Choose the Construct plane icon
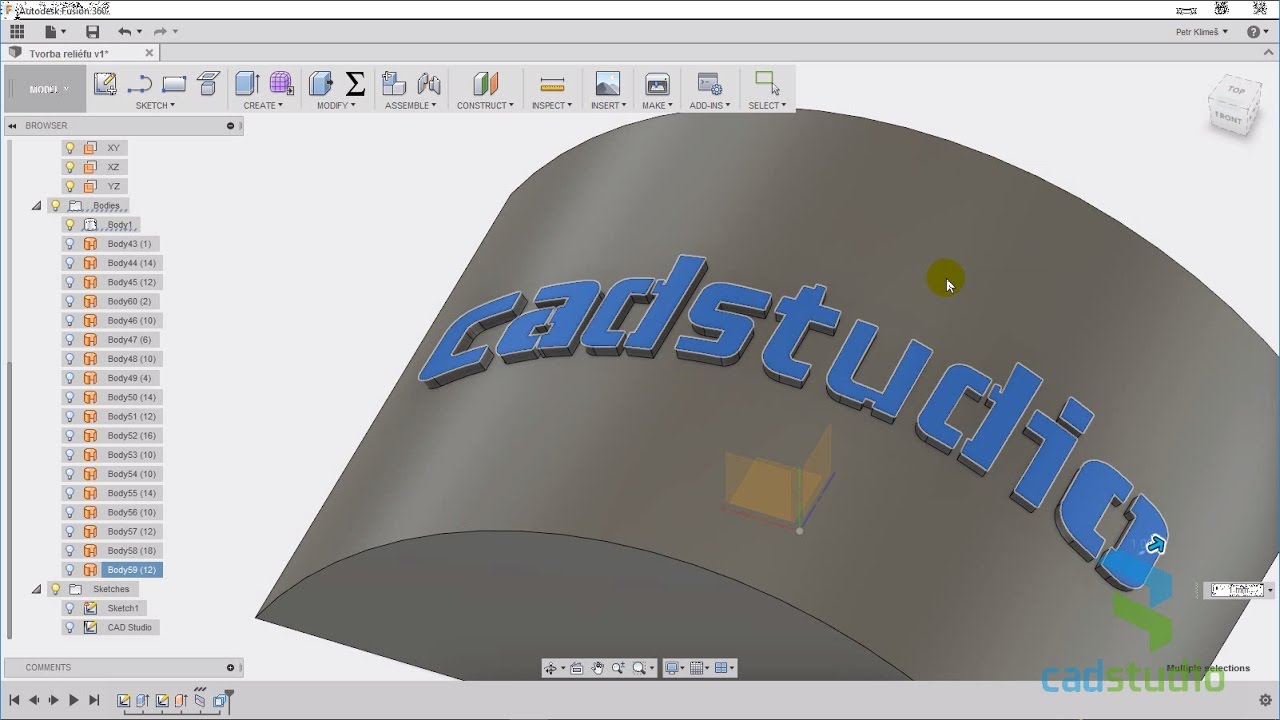 click(x=485, y=84)
